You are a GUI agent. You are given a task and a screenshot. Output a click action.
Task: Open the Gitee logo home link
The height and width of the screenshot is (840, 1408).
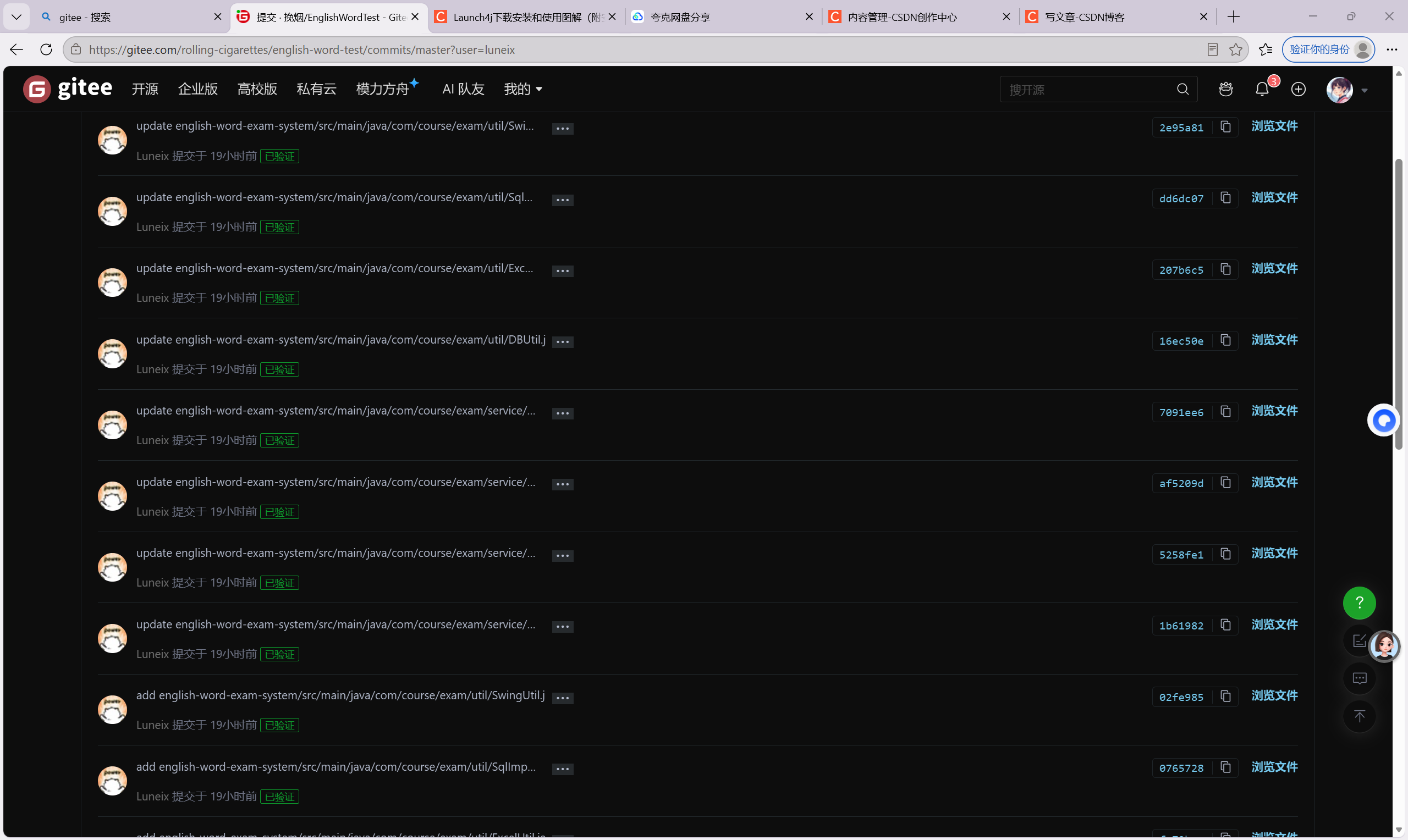pyautogui.click(x=68, y=89)
